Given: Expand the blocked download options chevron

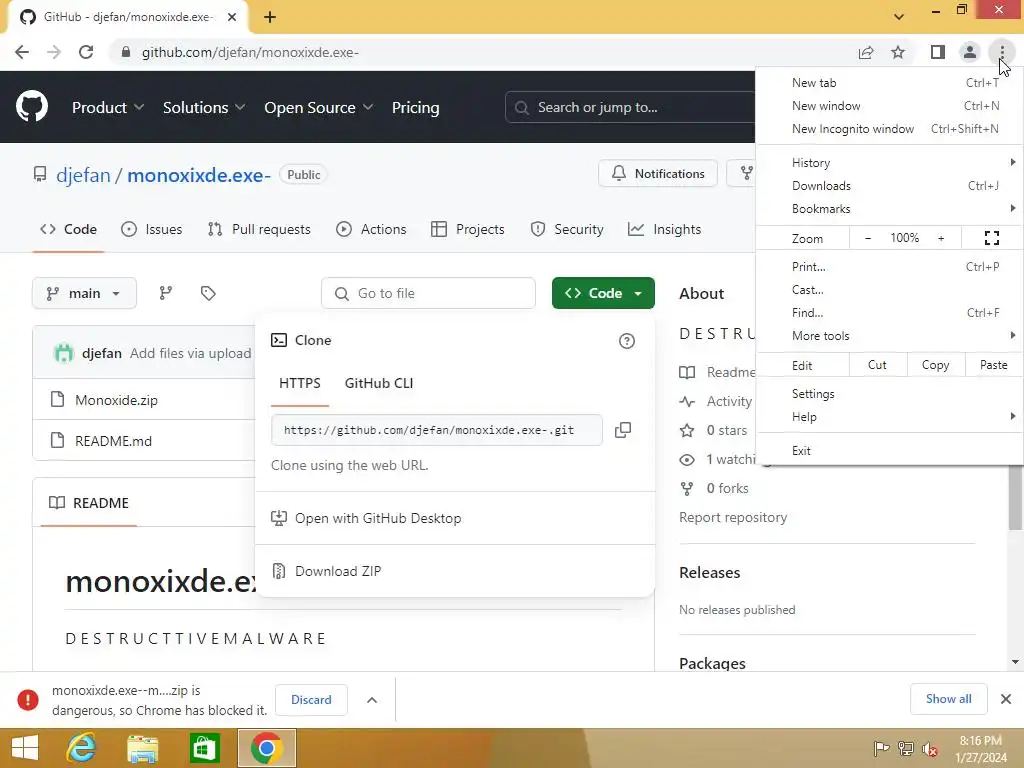Looking at the screenshot, I should click(372, 700).
